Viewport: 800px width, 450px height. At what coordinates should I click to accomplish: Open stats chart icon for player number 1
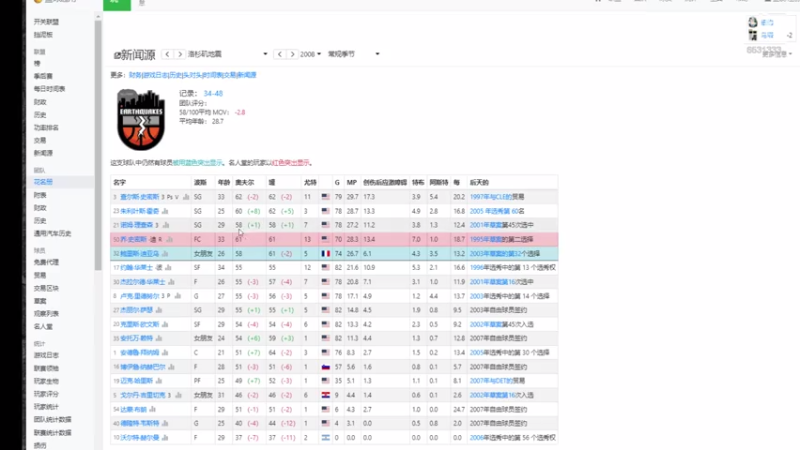point(165,353)
